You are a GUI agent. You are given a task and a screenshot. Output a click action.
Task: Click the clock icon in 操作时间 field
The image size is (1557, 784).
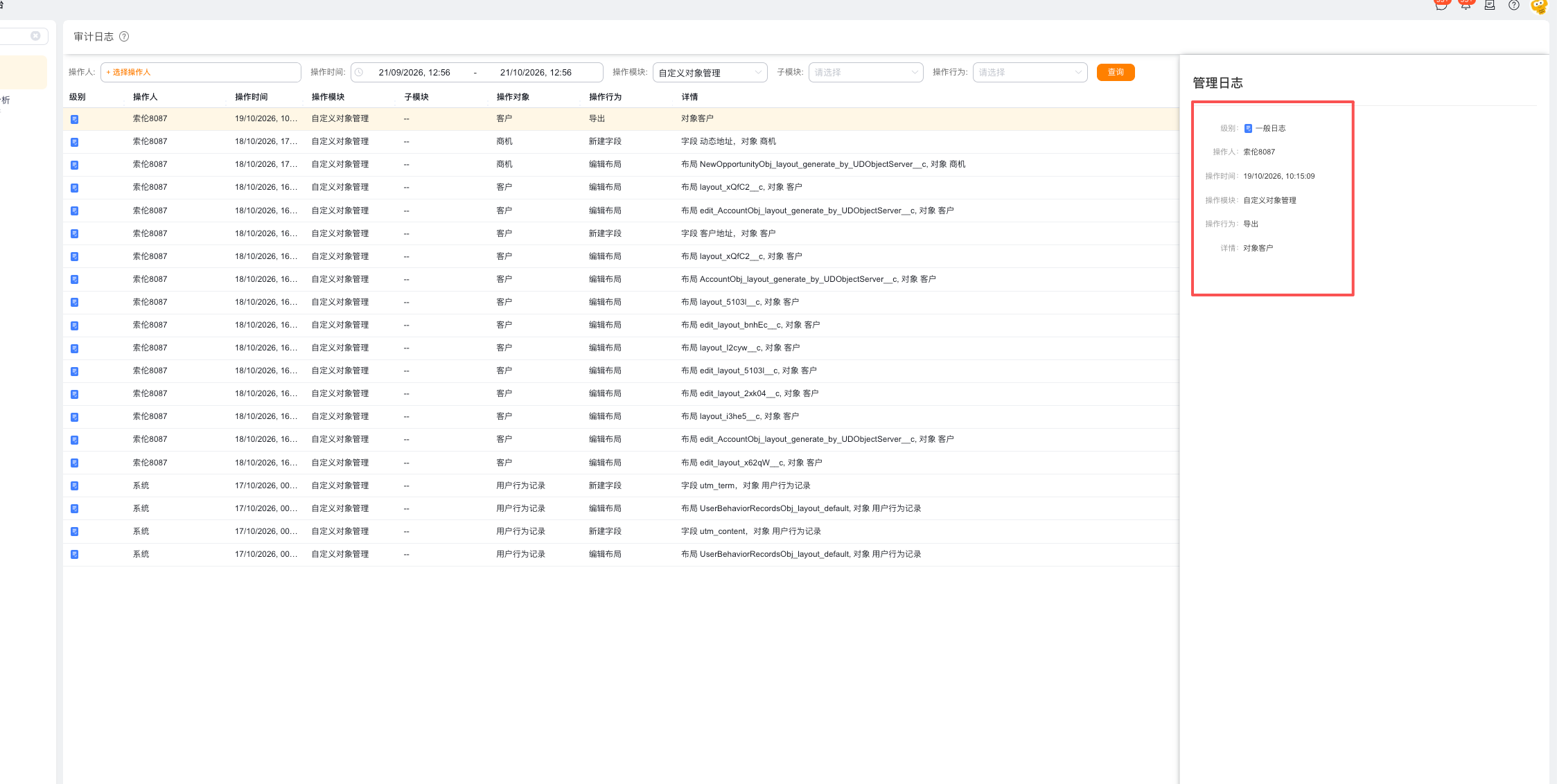359,72
